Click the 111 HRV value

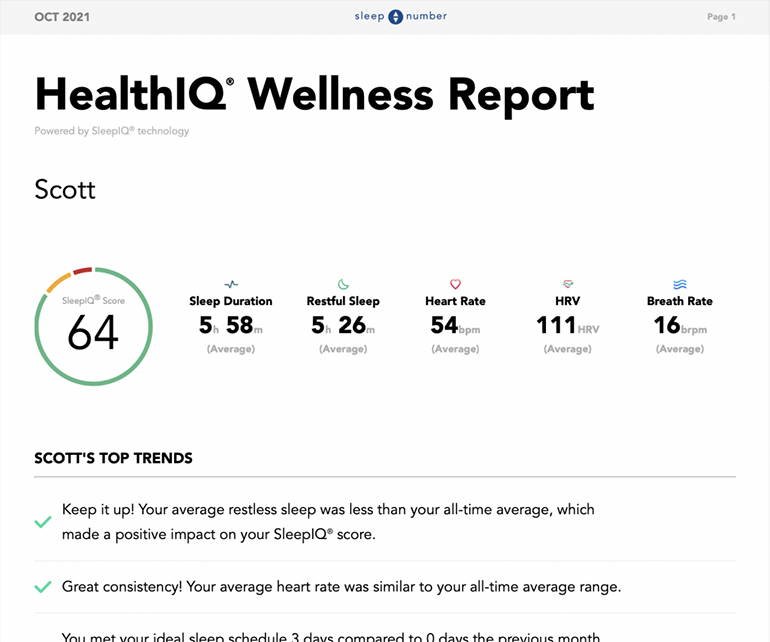[x=568, y=325]
